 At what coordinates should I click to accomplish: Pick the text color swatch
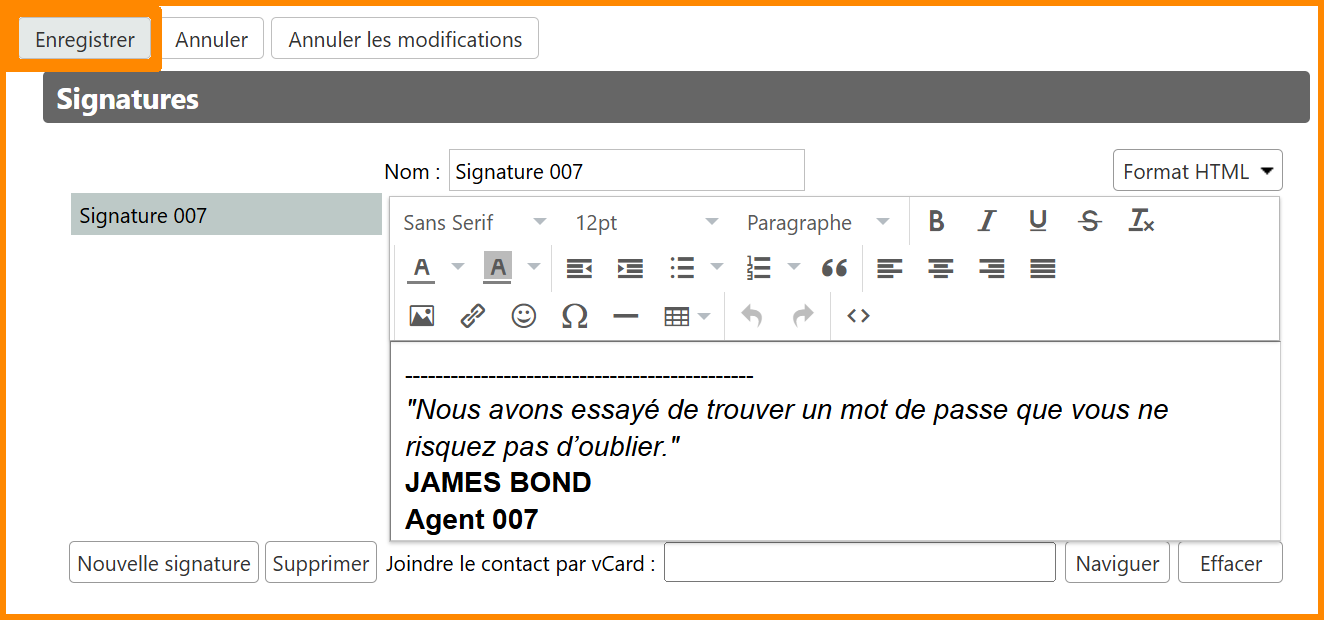422,268
